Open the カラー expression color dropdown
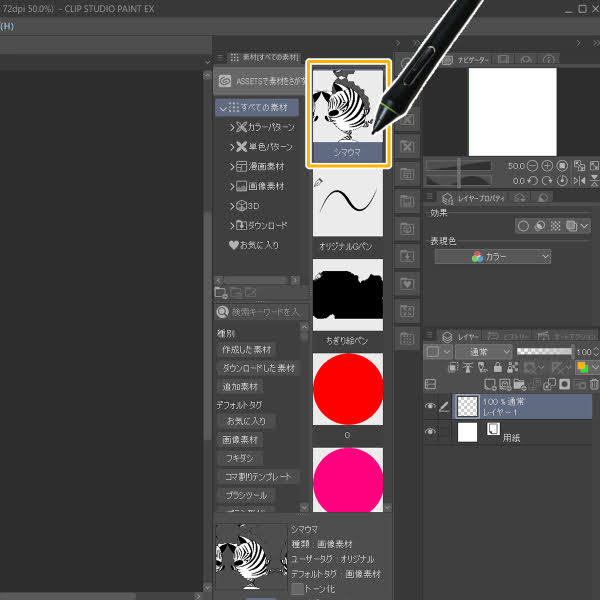The image size is (600, 600). [493, 257]
